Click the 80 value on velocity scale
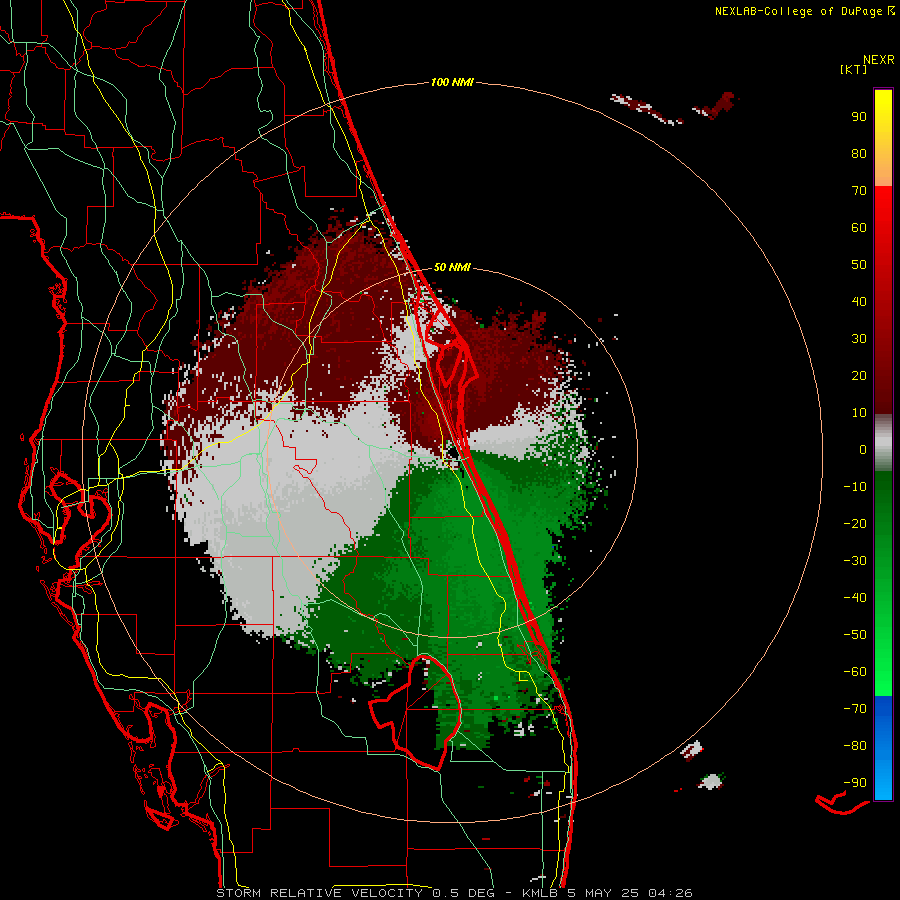Viewport: 900px width, 900px height. coord(859,153)
